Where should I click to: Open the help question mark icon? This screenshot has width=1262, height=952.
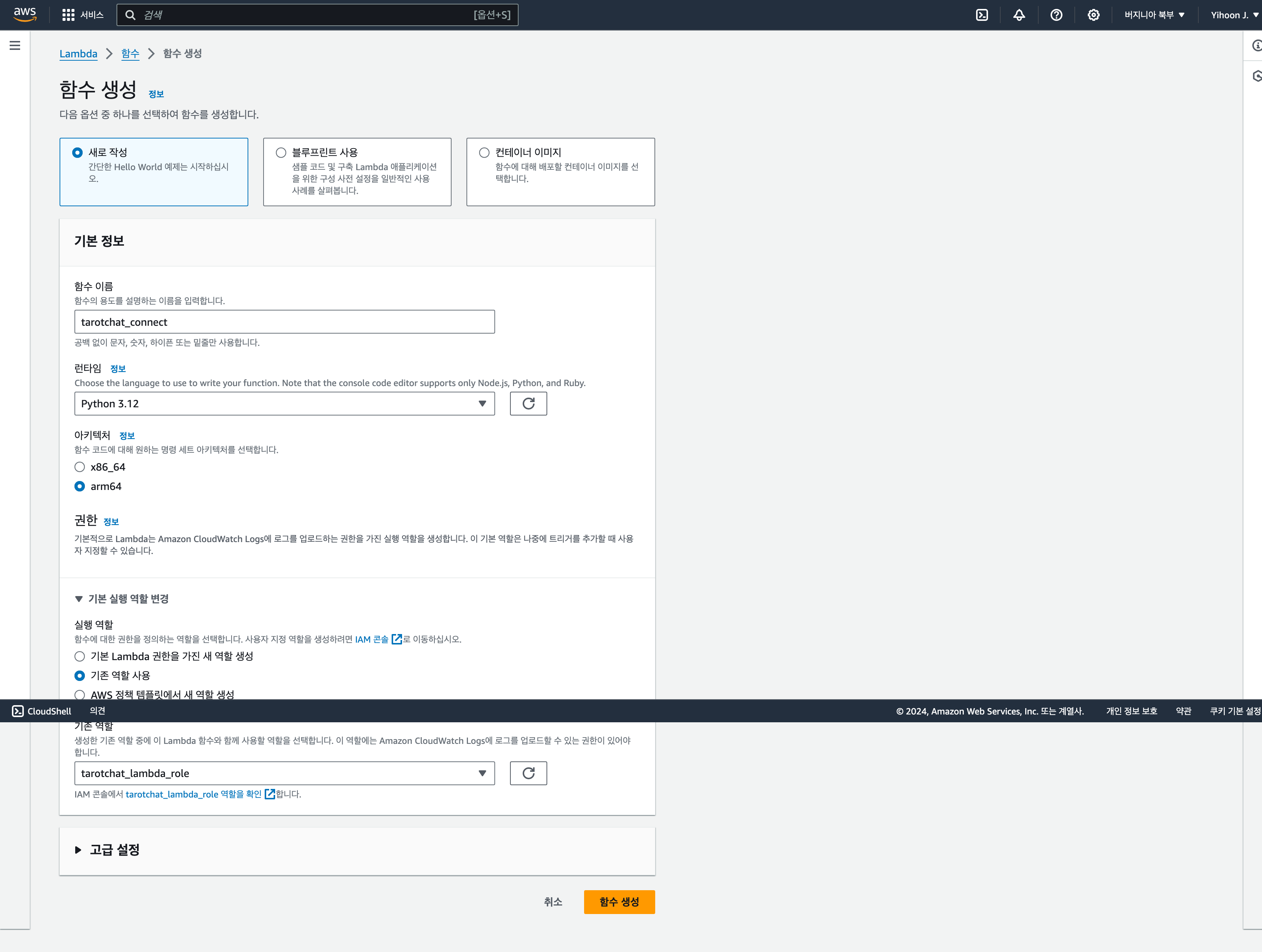coord(1056,15)
